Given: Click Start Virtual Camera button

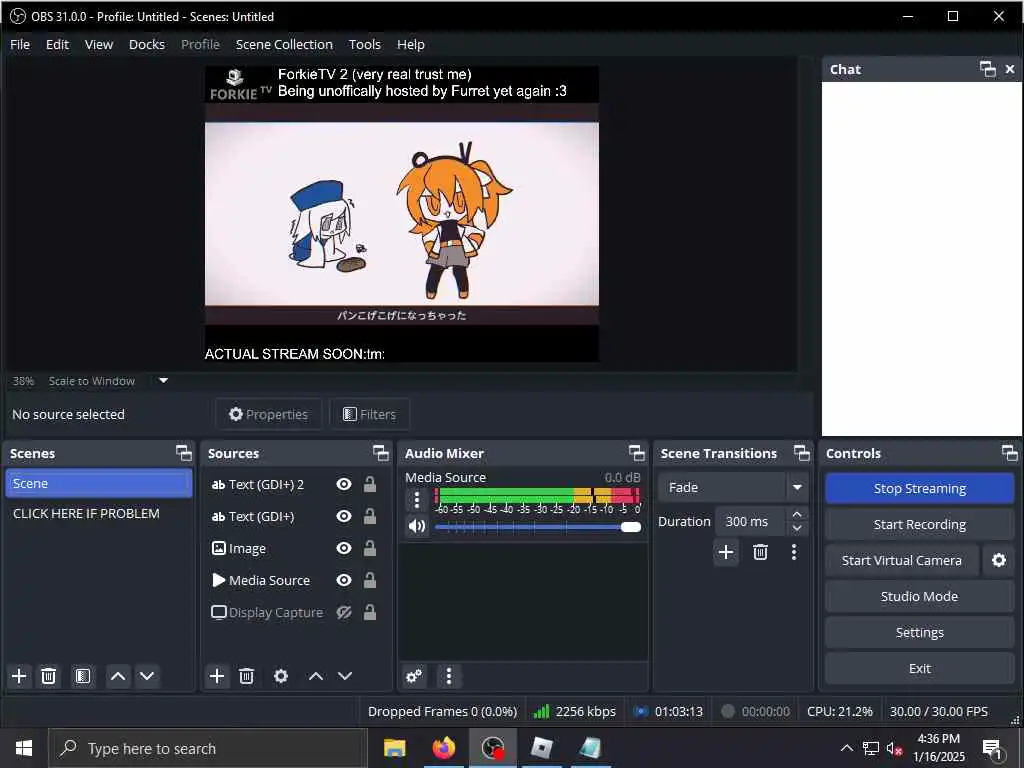Looking at the screenshot, I should click(902, 560).
